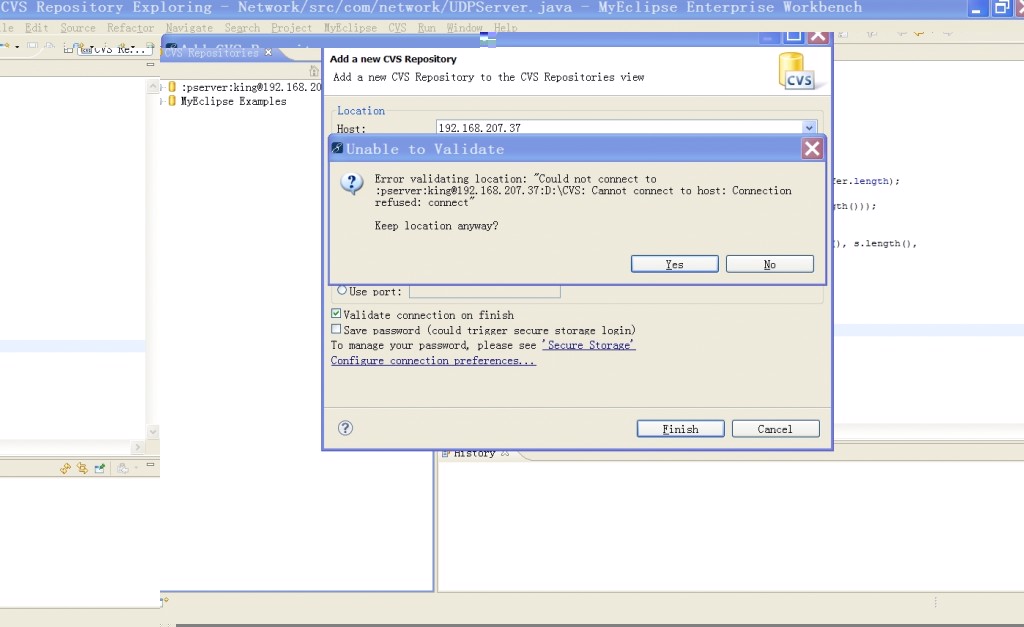
Task: Open the Search menu
Action: [242, 27]
